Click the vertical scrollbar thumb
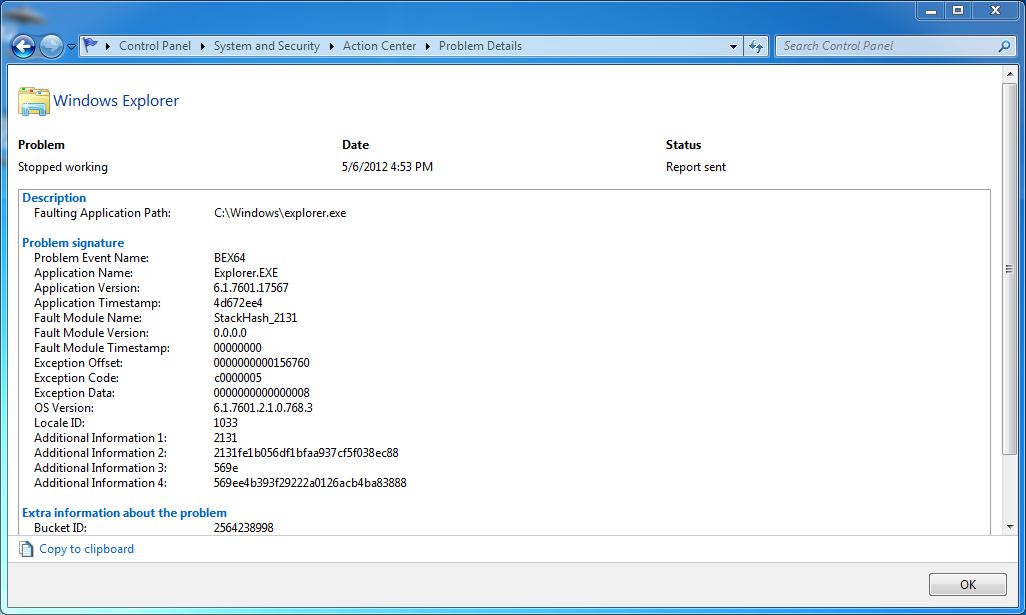This screenshot has height=615, width=1026. tap(1010, 268)
